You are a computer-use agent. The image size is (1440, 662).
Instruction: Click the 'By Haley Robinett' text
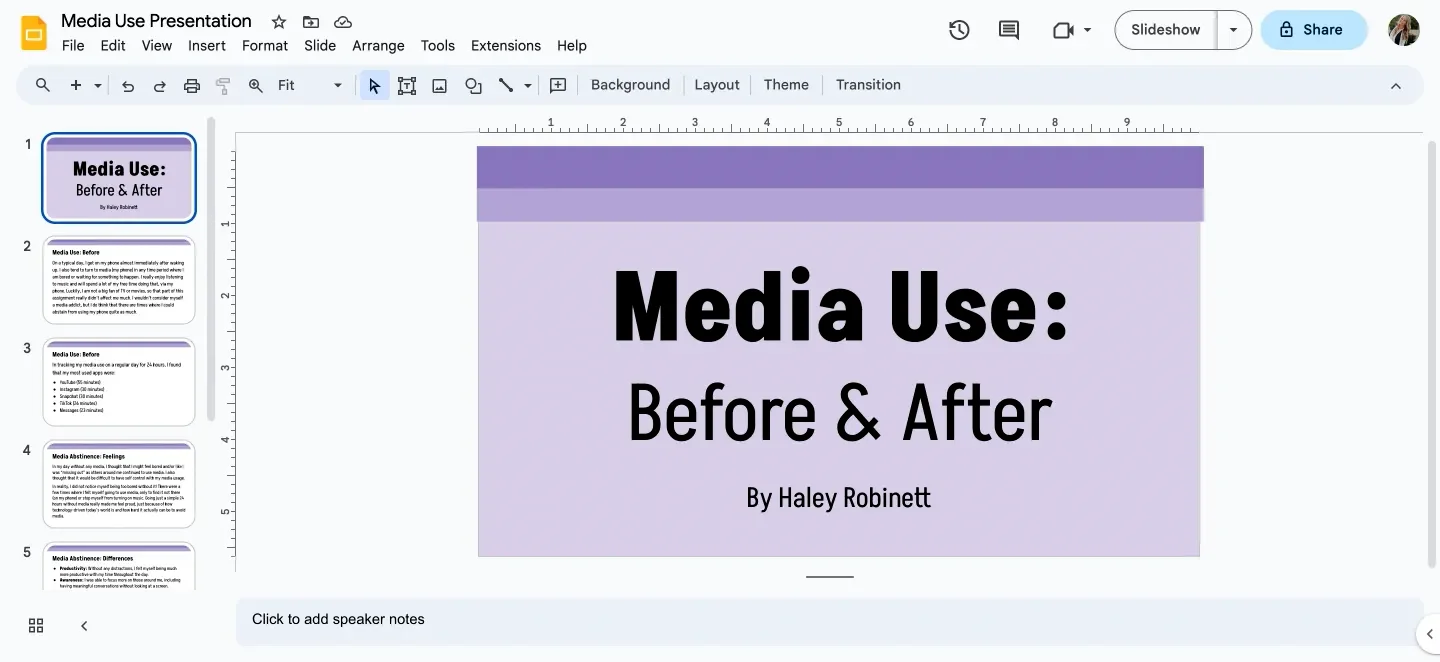click(839, 497)
